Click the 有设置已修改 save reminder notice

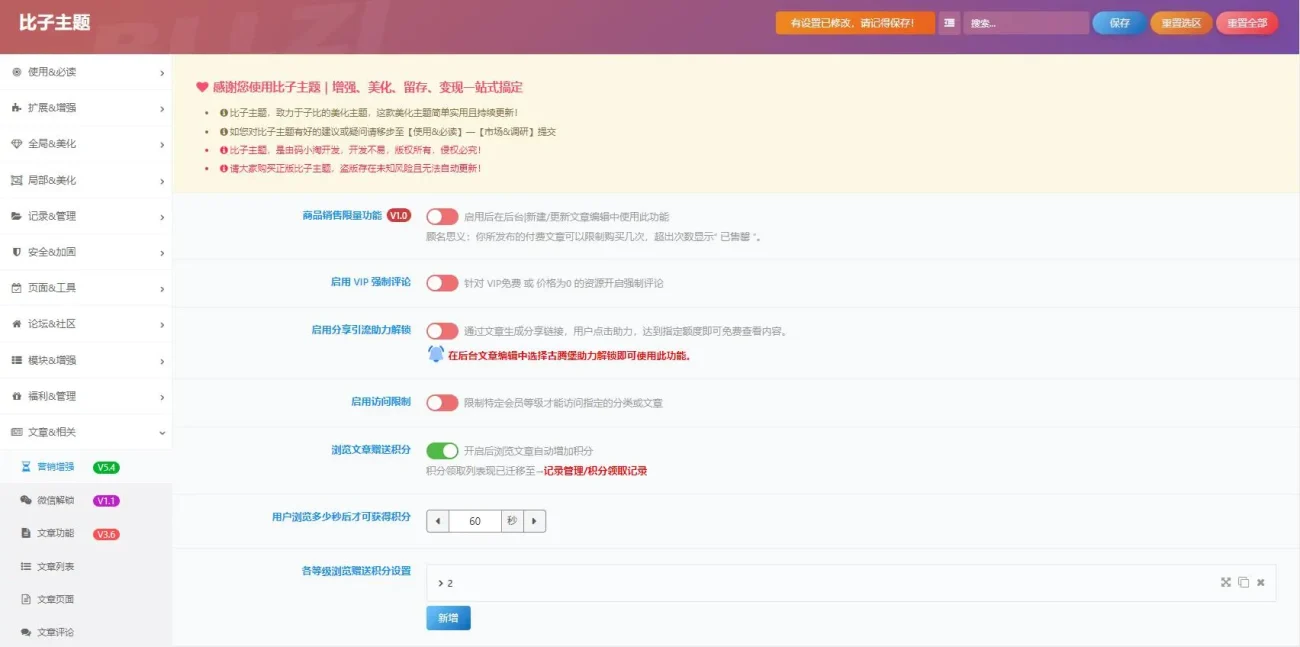coord(855,23)
